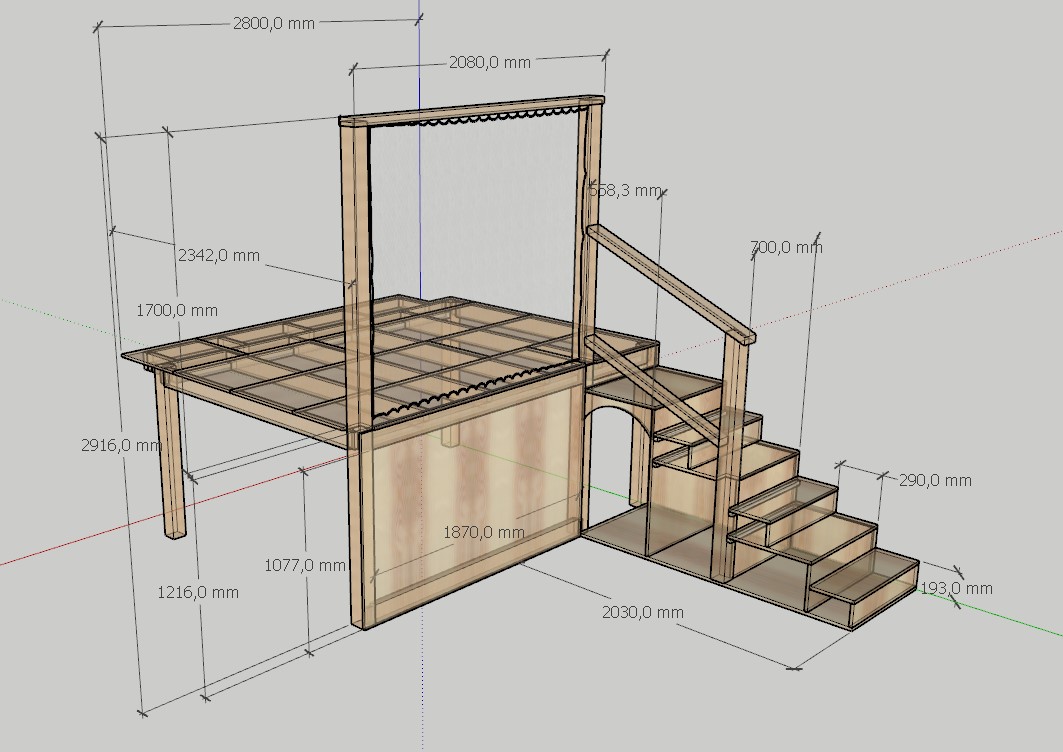Select the 2080,0 mm dimension text
Viewport: 1063px width, 752px height.
point(489,62)
